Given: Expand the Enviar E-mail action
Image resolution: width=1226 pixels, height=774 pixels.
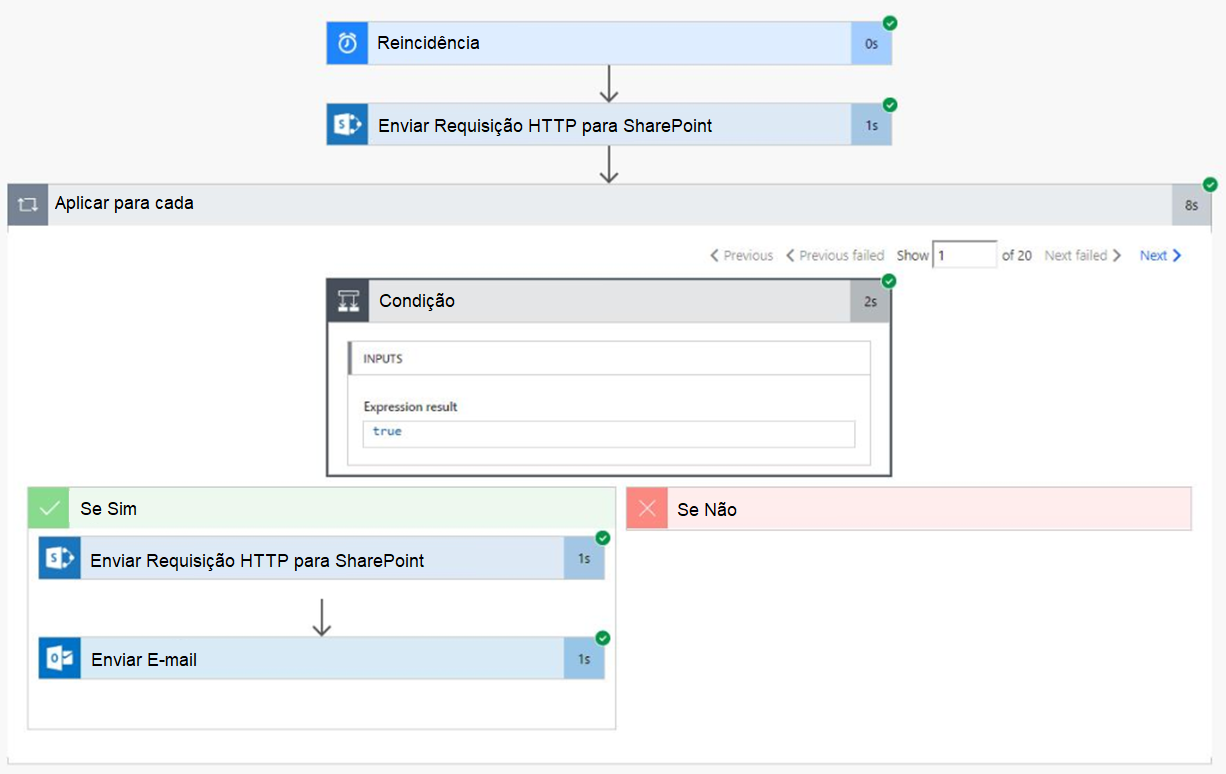Looking at the screenshot, I should click(321, 658).
